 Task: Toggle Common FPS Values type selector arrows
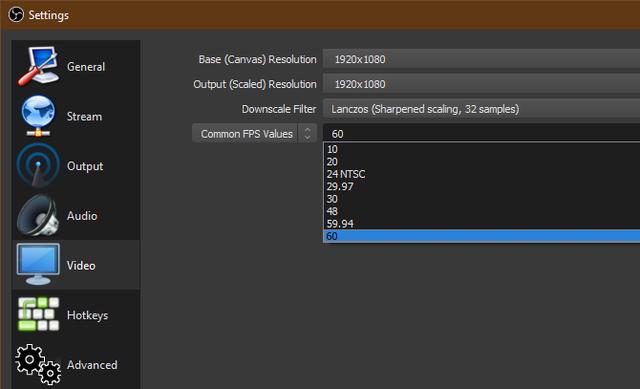coord(307,133)
